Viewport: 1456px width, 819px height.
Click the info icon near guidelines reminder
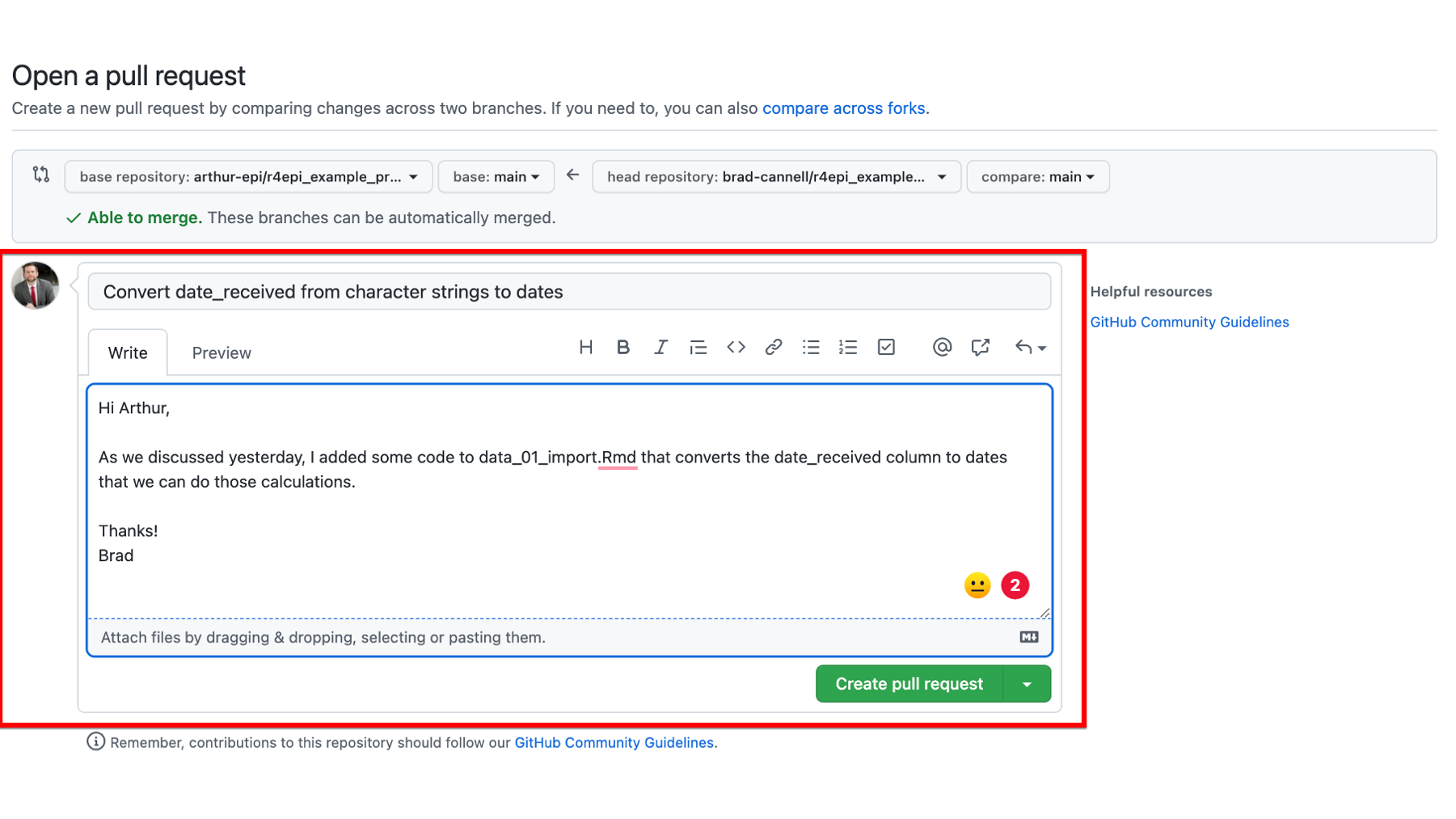click(x=95, y=741)
